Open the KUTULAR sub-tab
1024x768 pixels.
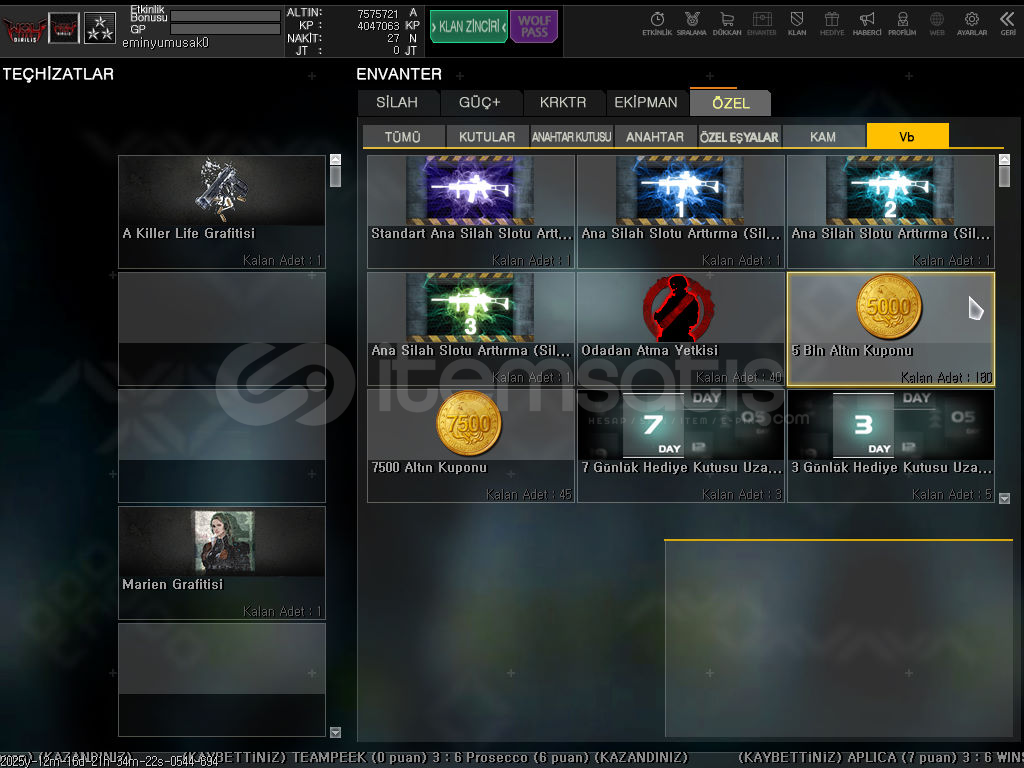487,136
